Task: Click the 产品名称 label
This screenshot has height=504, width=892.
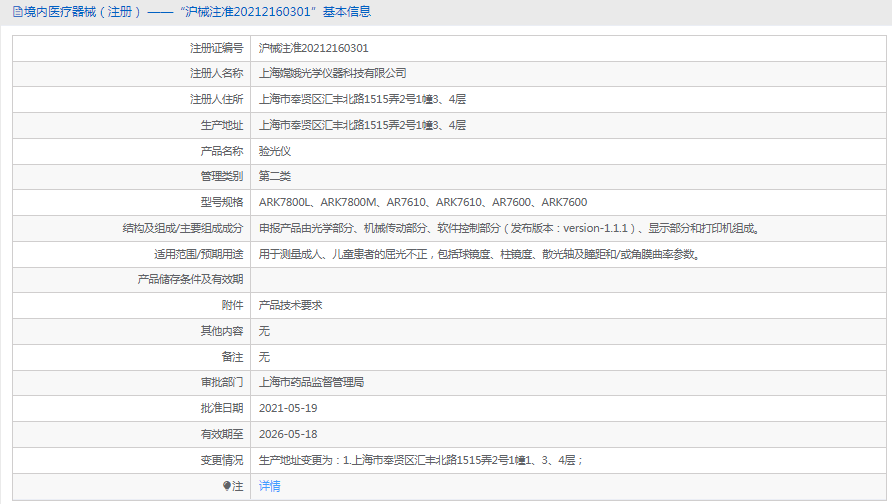Action: (x=222, y=151)
